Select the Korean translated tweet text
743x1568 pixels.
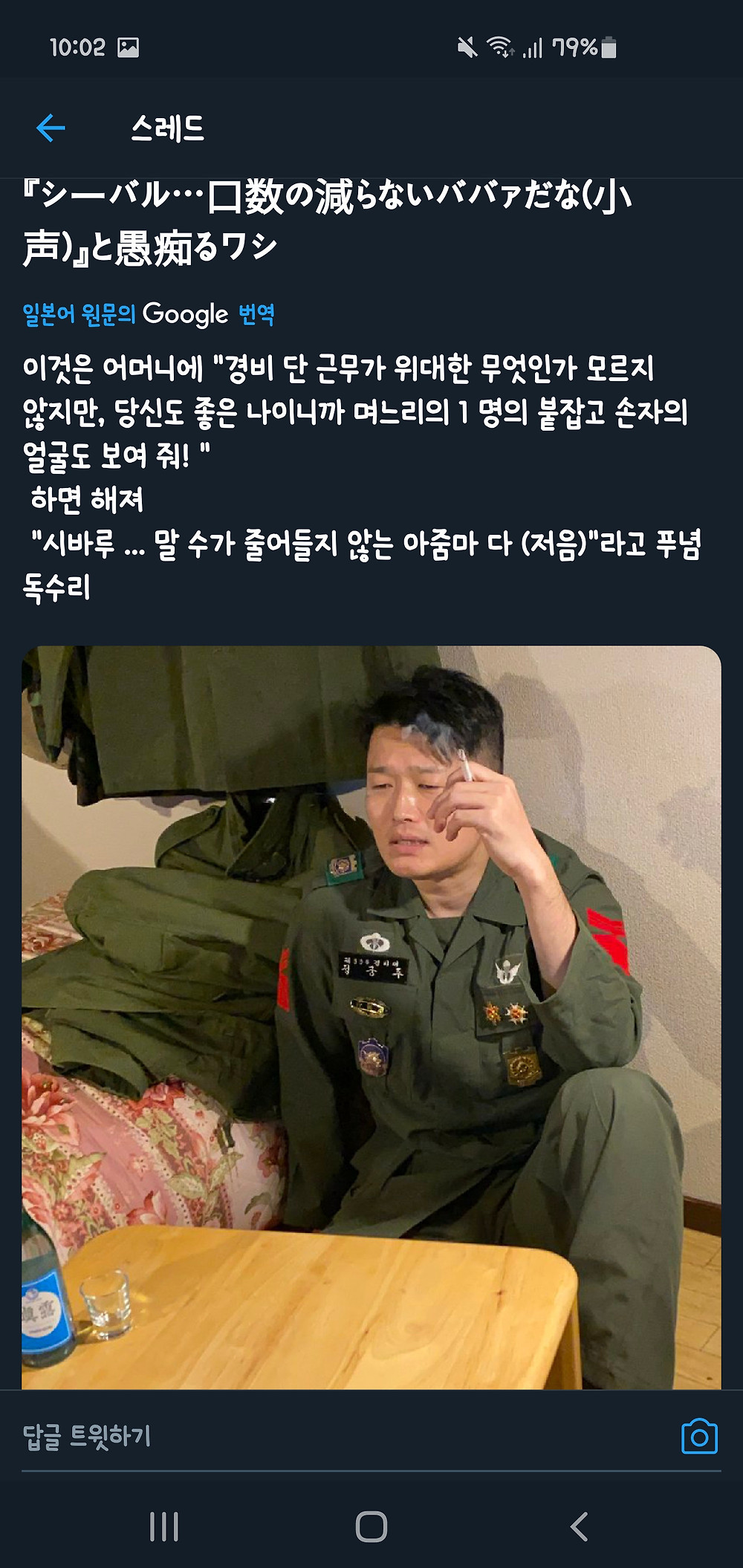362,478
